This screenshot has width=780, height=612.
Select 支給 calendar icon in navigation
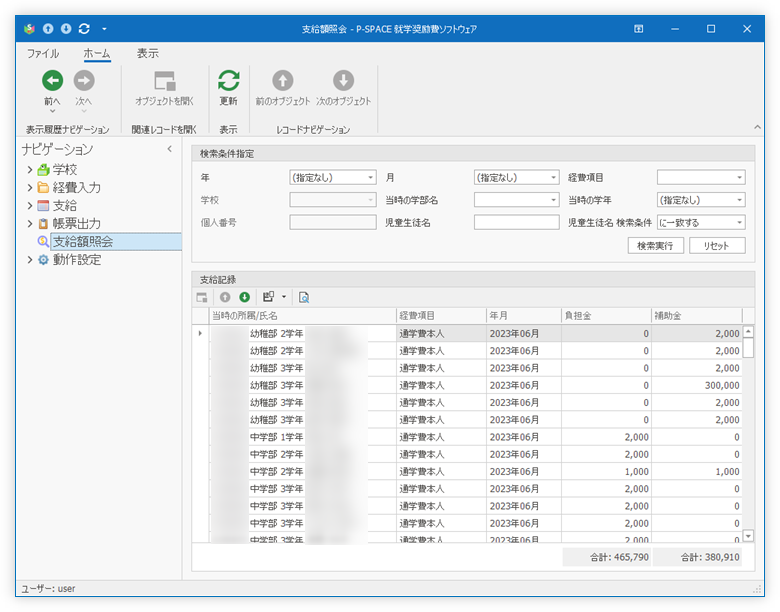point(43,205)
